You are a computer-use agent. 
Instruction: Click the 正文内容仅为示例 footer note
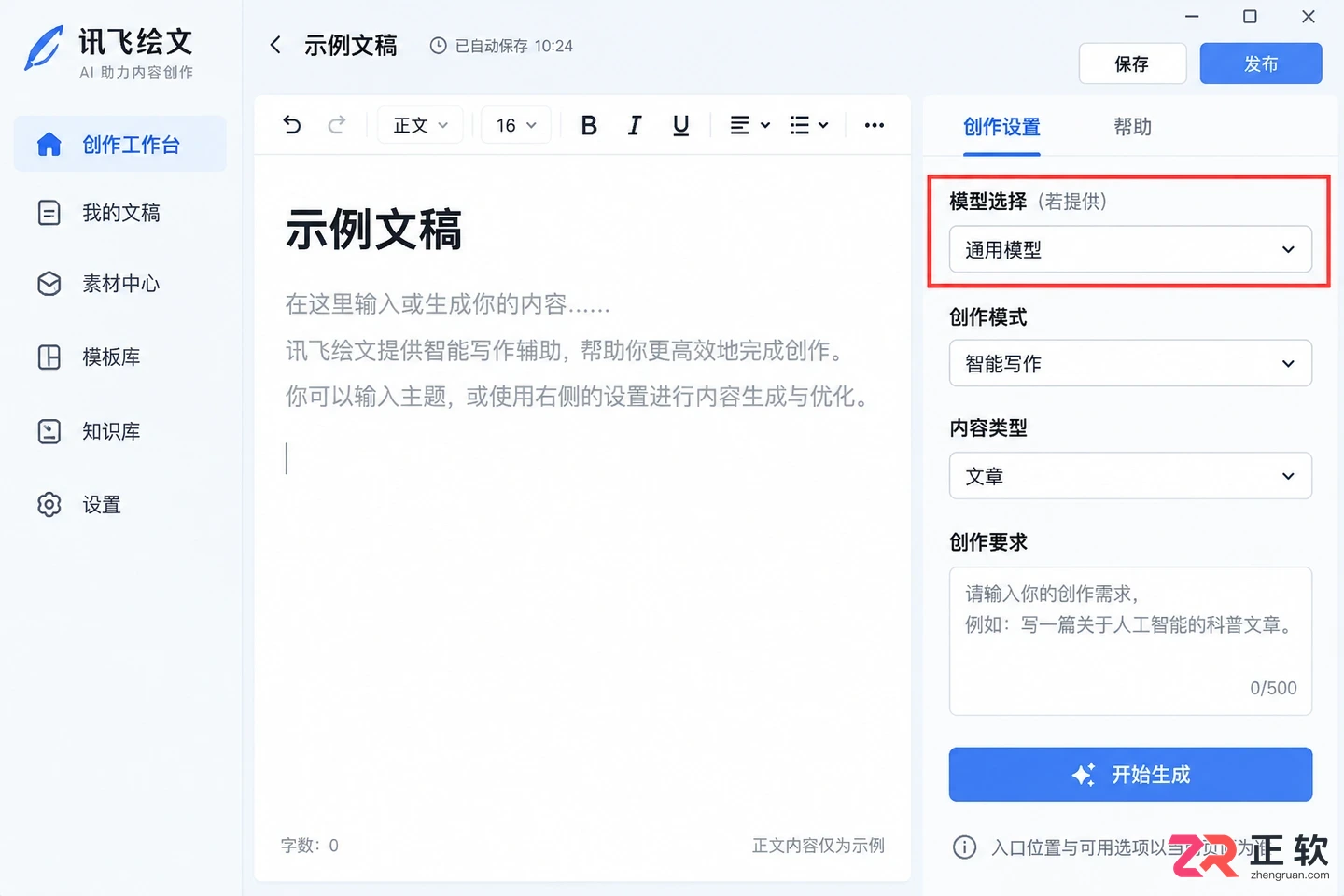(x=819, y=846)
